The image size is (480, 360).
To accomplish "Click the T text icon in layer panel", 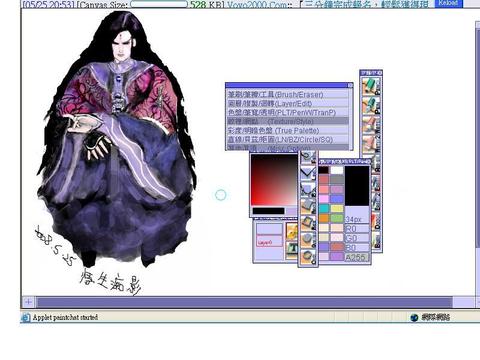I will 292,250.
